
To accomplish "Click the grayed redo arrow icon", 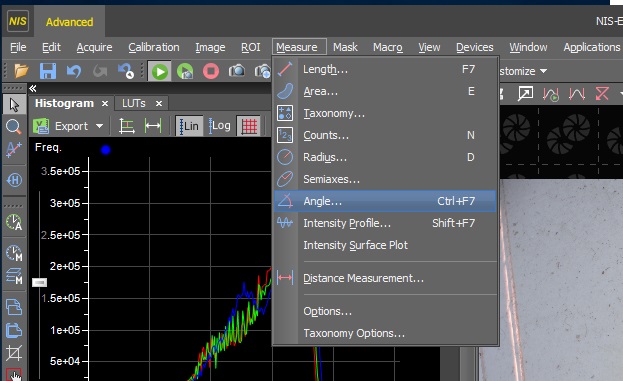I will [100, 72].
